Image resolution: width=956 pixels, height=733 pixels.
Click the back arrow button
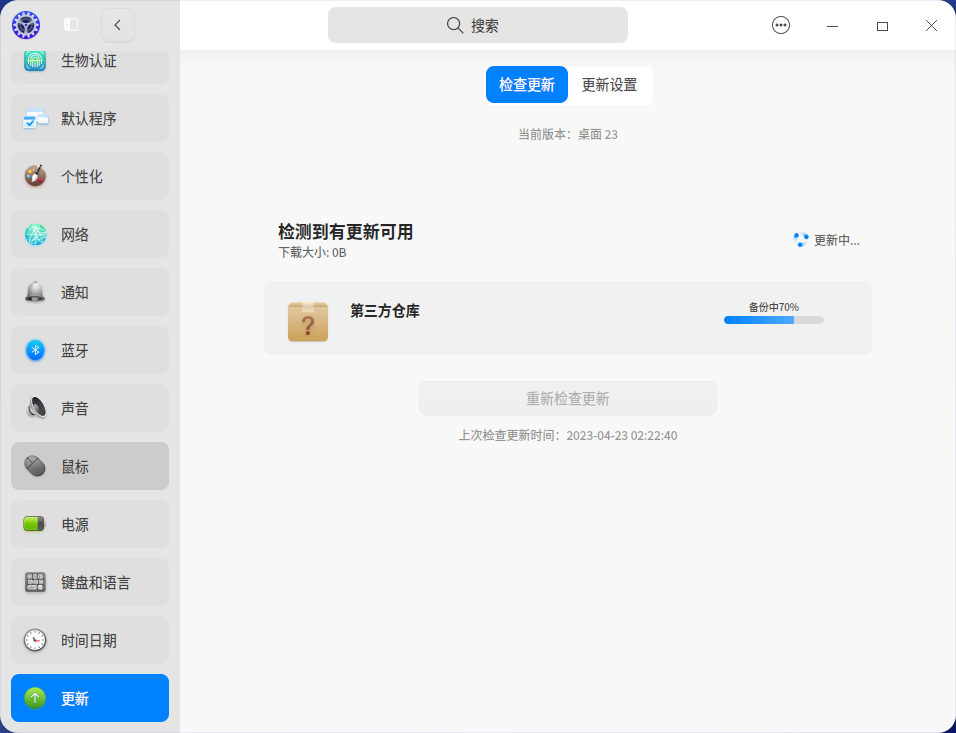click(118, 25)
